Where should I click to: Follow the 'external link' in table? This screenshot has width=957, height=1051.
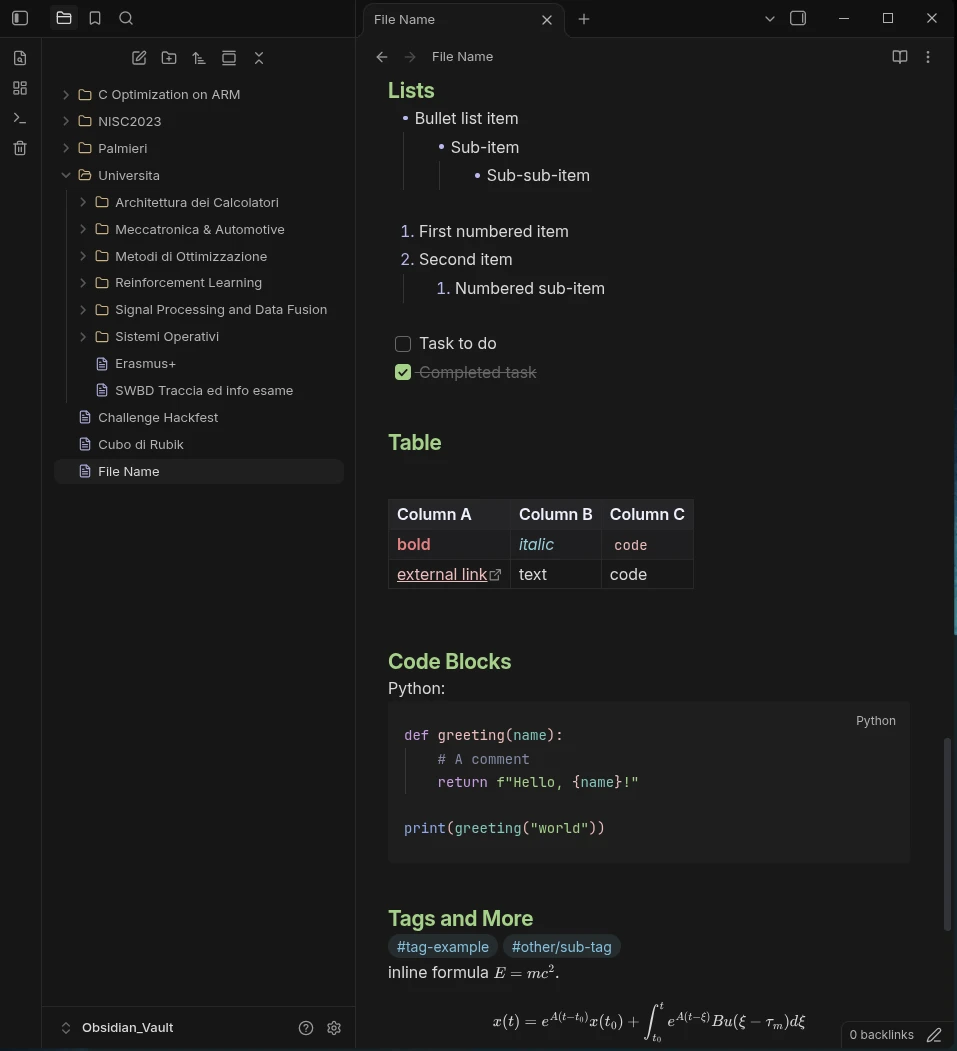pyautogui.click(x=442, y=574)
